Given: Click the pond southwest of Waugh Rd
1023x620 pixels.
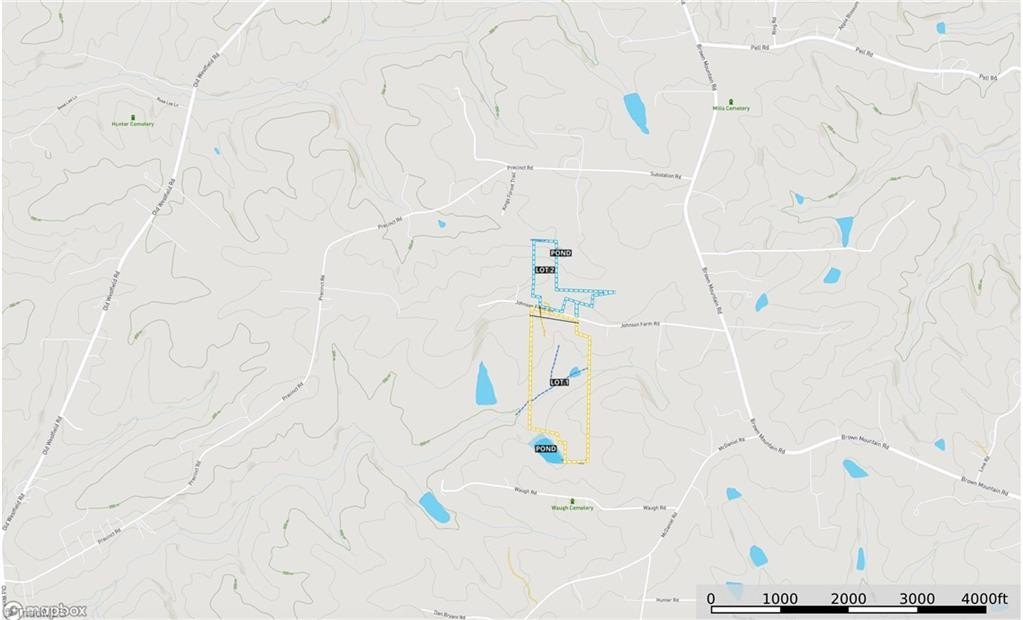Looking at the screenshot, I should point(435,507).
